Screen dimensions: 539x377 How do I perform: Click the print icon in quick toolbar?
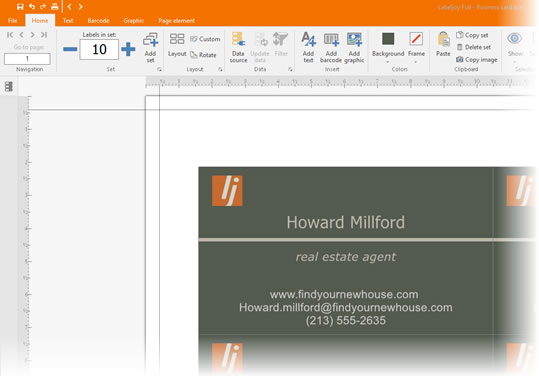point(54,6)
